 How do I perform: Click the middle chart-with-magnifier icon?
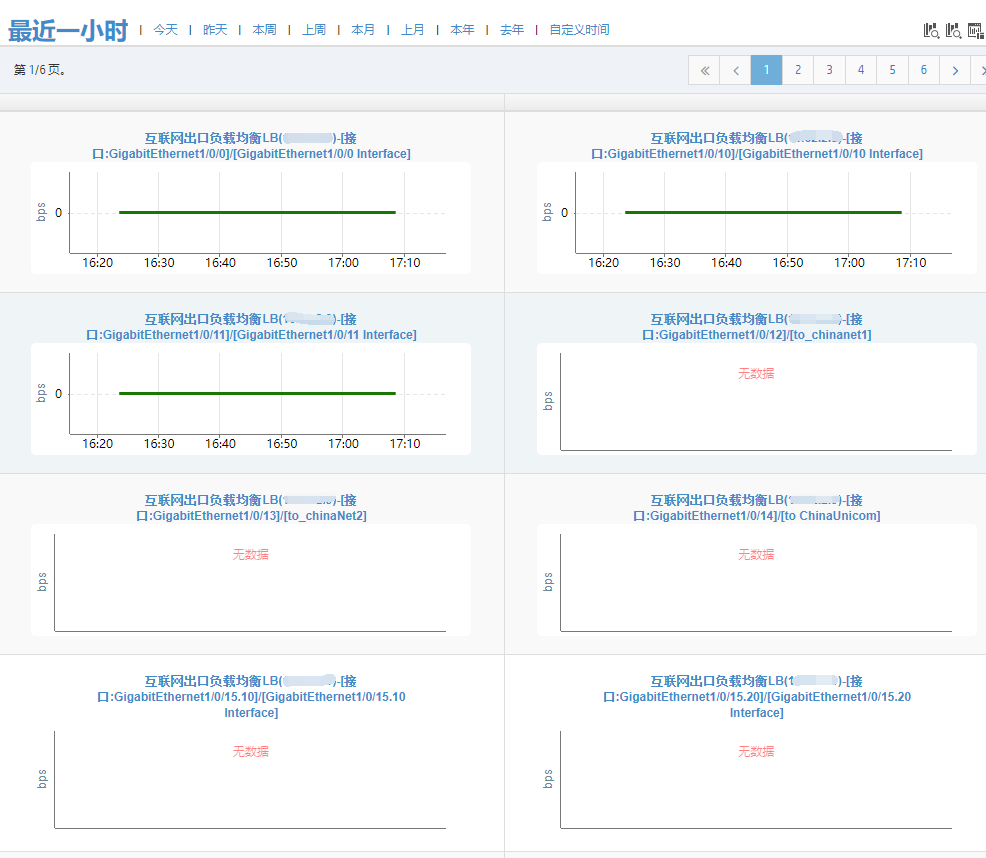click(x=953, y=30)
